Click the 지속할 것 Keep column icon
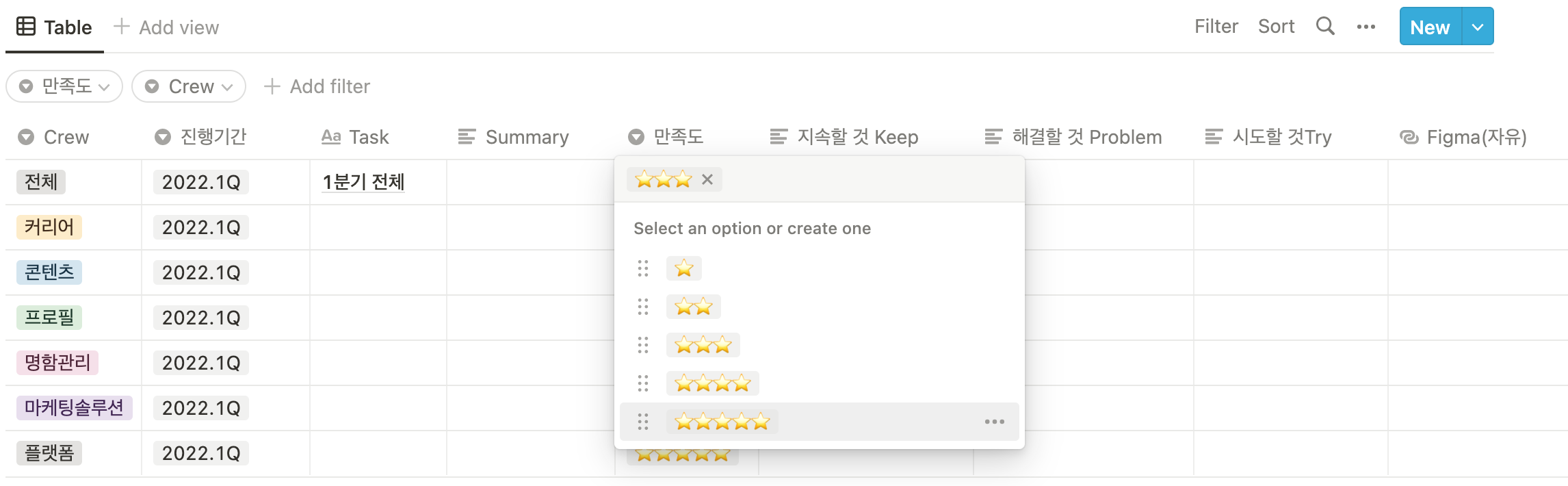The image size is (1568, 486). click(779, 137)
